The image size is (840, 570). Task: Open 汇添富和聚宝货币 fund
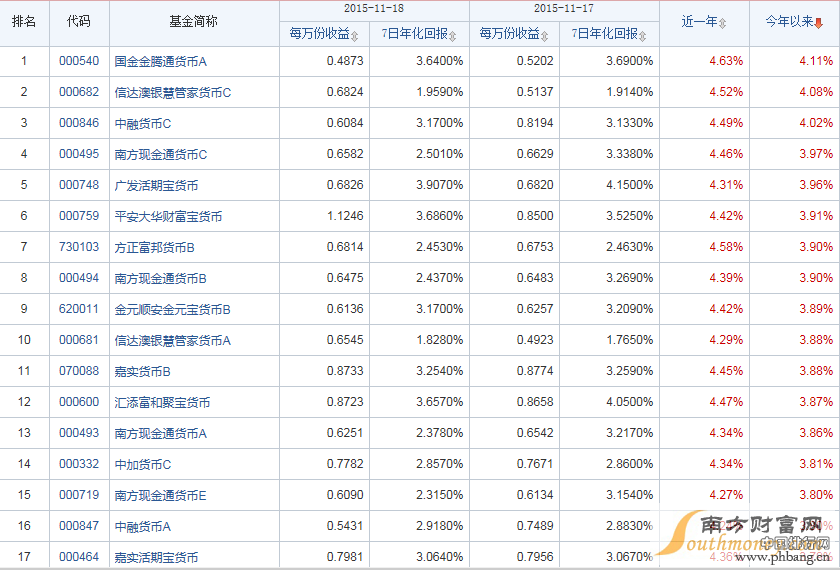coord(162,403)
